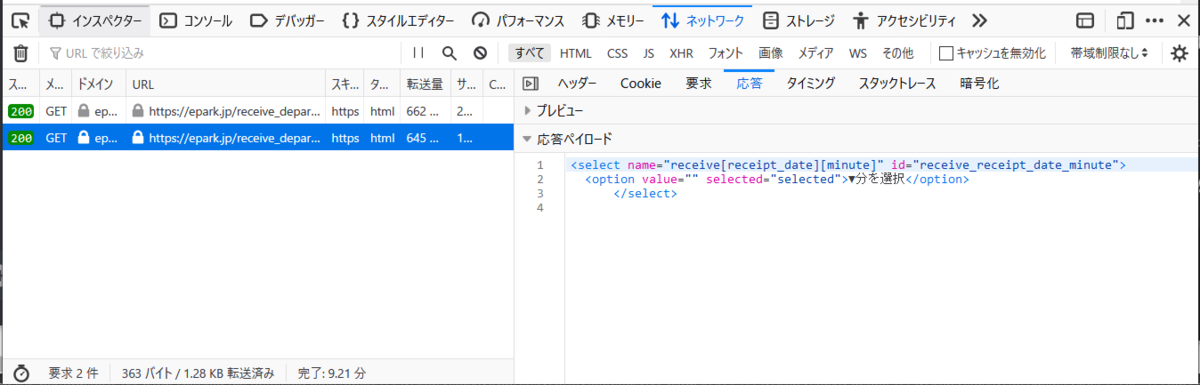Select the ネットワーク tab
The width and height of the screenshot is (1200, 385).
[x=702, y=20]
